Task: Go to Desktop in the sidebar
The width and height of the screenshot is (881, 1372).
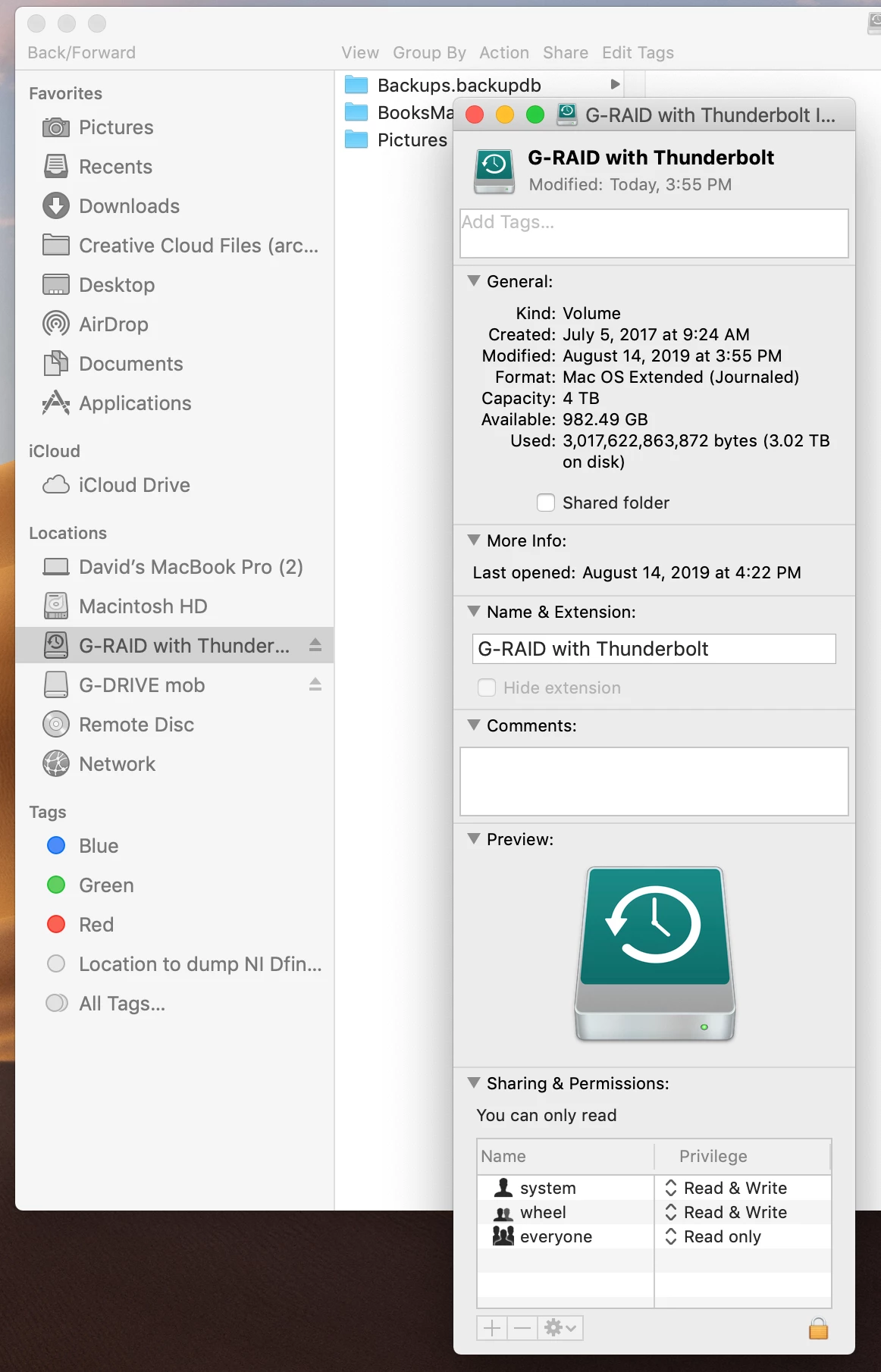Action: point(174,285)
